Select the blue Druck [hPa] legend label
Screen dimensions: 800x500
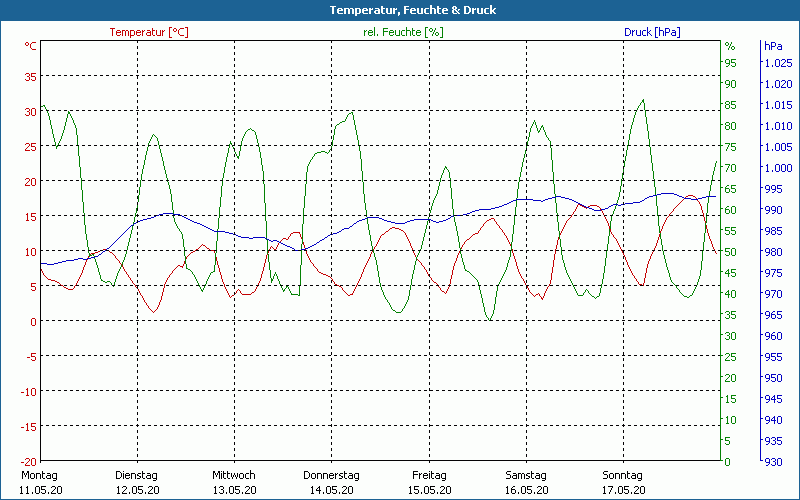coord(652,32)
